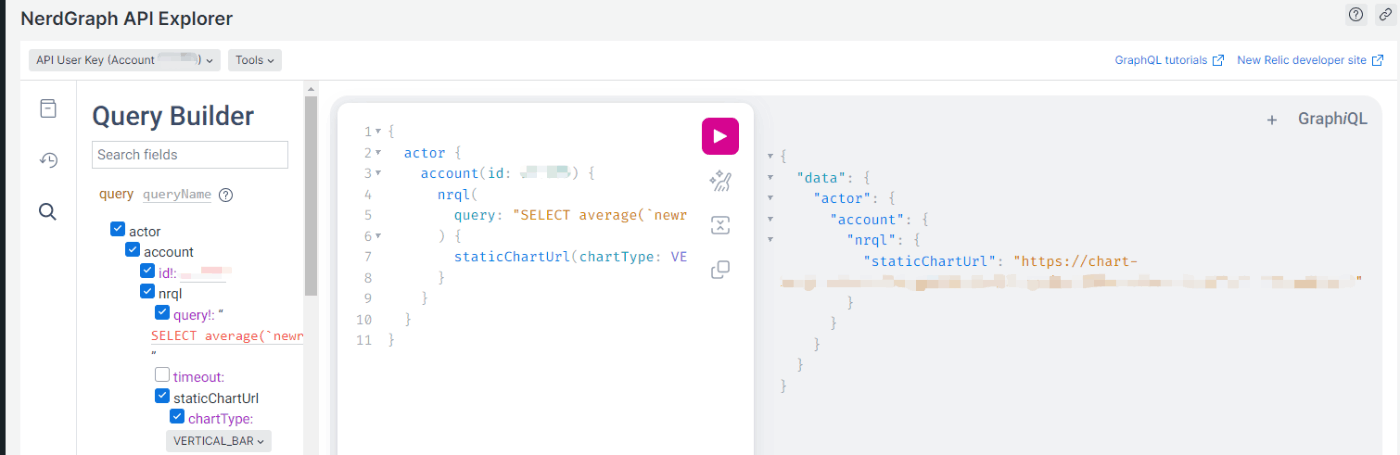The height and width of the screenshot is (455, 1400).
Task: Uncheck the actor checkbox
Action: point(118,230)
